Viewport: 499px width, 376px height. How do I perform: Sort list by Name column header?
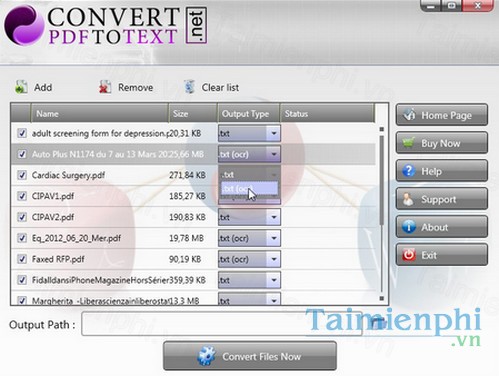99,114
